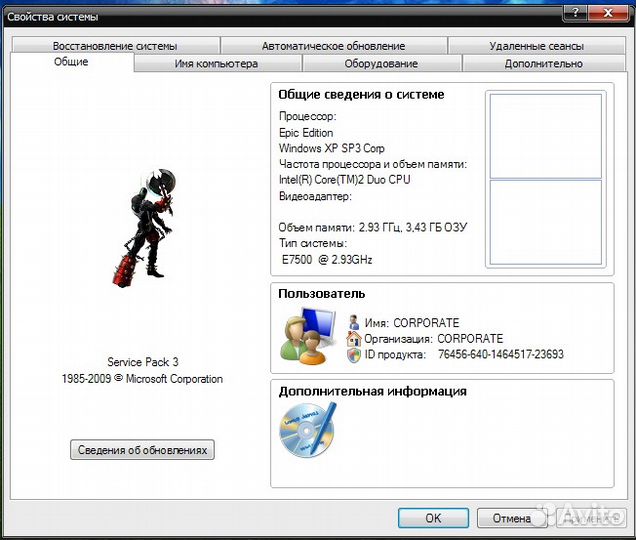Select the Общие tab
The width and height of the screenshot is (636, 540).
click(71, 62)
